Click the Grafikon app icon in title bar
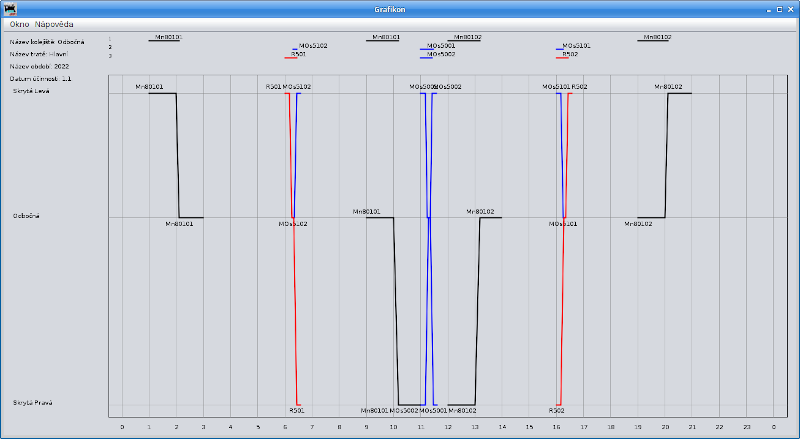Image resolution: width=800 pixels, height=439 pixels. (9, 8)
